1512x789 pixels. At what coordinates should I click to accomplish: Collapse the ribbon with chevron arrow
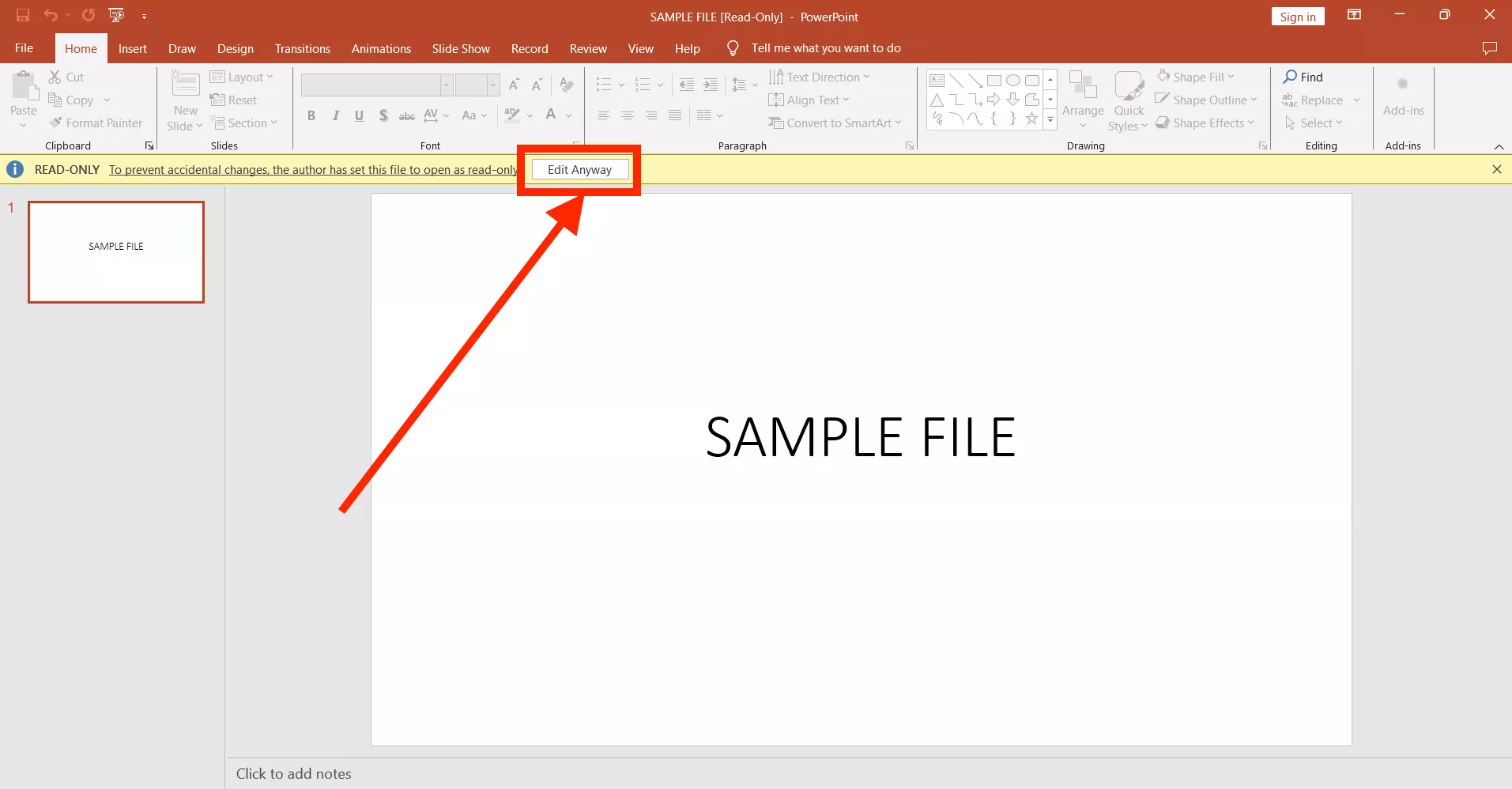1499,147
